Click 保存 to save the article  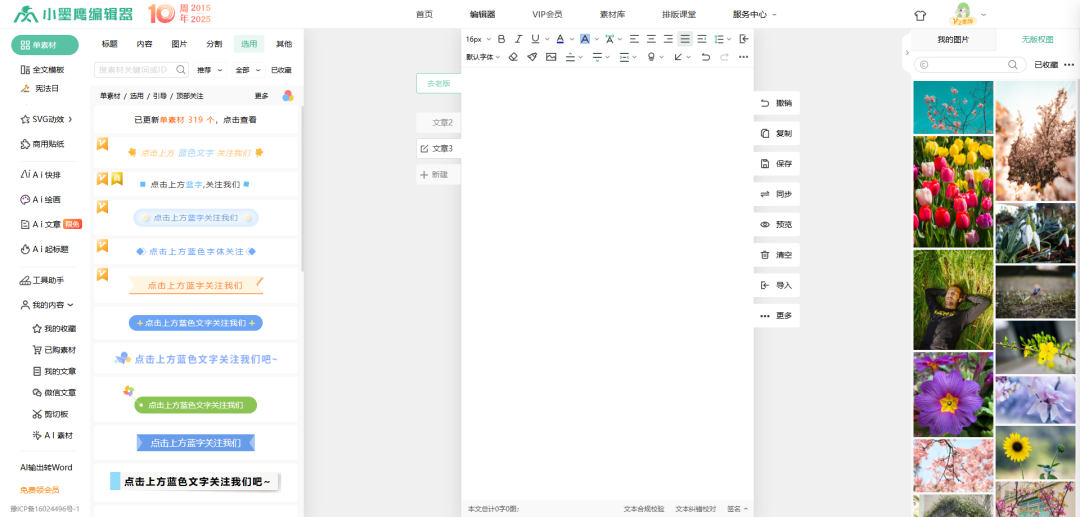[777, 164]
